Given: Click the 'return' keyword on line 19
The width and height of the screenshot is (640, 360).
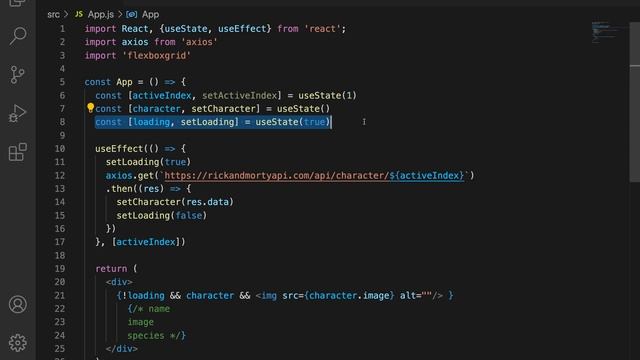Looking at the screenshot, I should tap(111, 269).
